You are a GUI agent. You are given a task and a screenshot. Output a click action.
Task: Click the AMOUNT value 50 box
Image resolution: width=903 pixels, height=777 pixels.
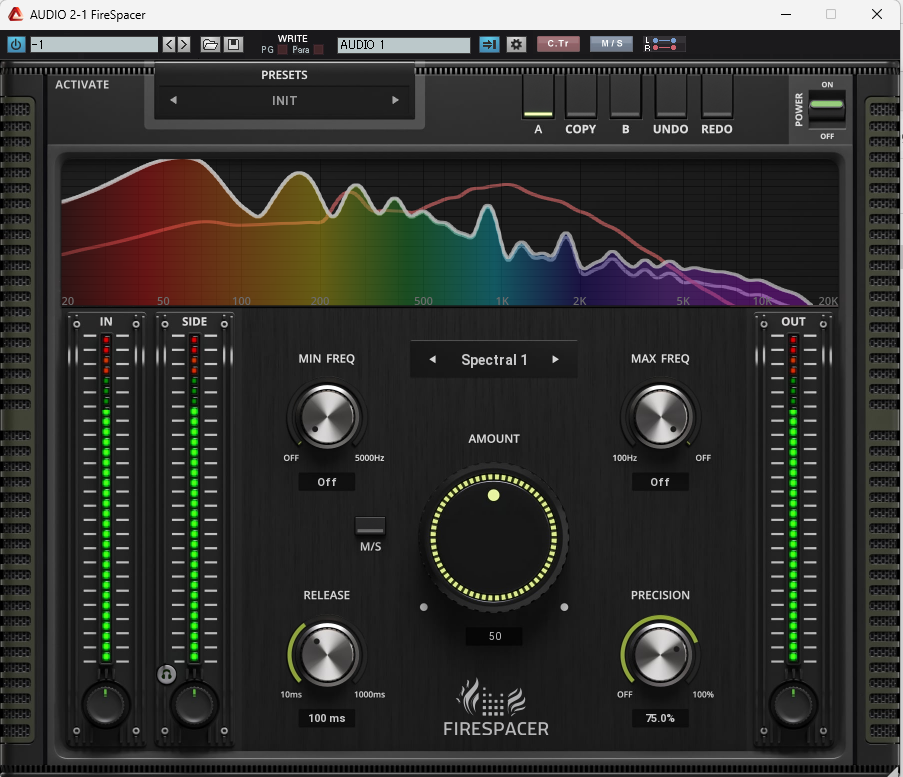[x=494, y=636]
